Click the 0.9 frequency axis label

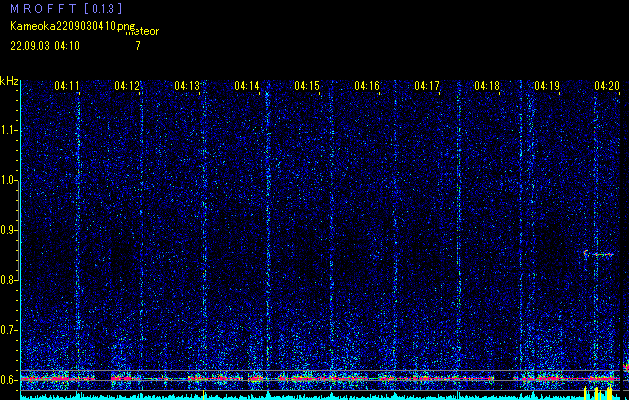coord(7,230)
